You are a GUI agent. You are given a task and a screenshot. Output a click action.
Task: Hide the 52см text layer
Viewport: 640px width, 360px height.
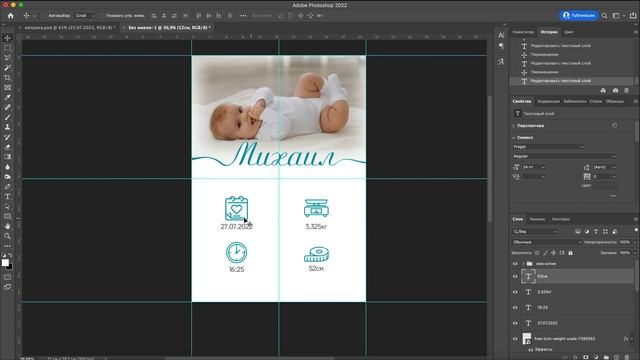pos(515,276)
